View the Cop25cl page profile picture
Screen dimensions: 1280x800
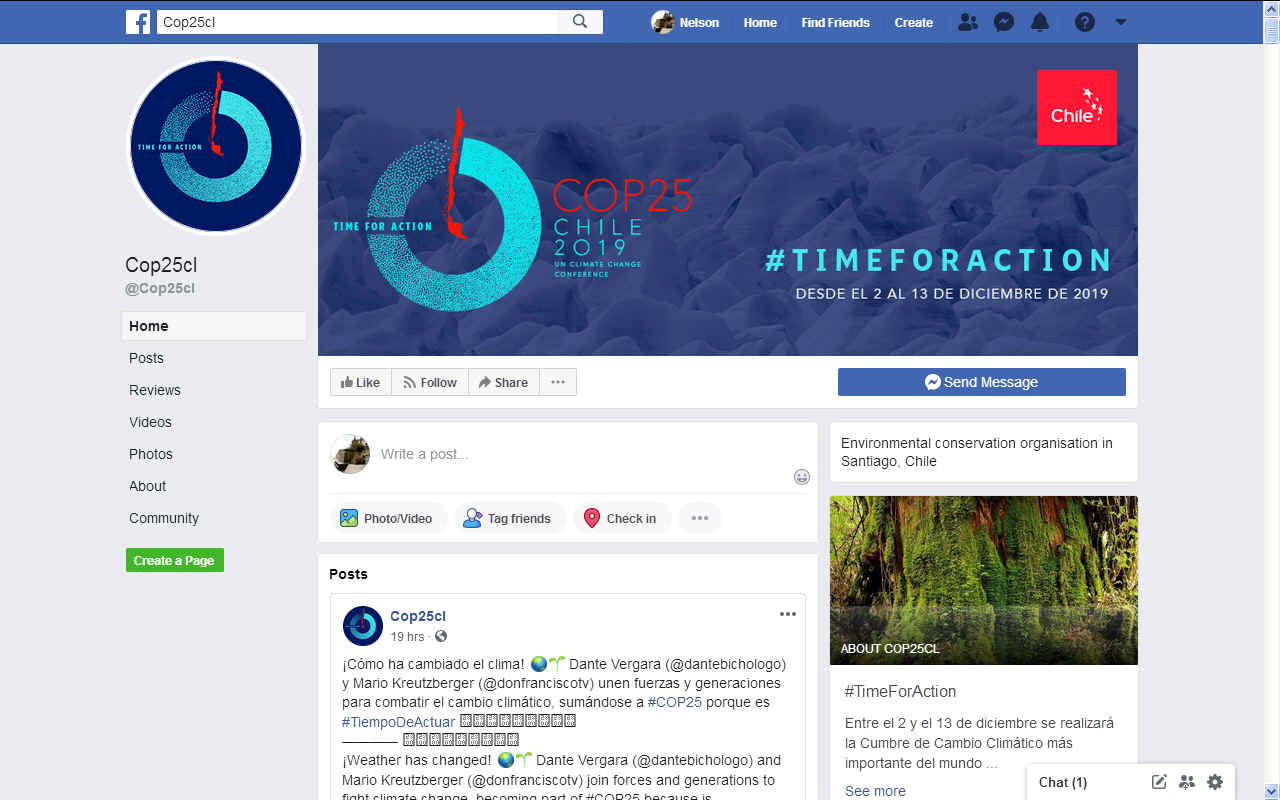[215, 146]
